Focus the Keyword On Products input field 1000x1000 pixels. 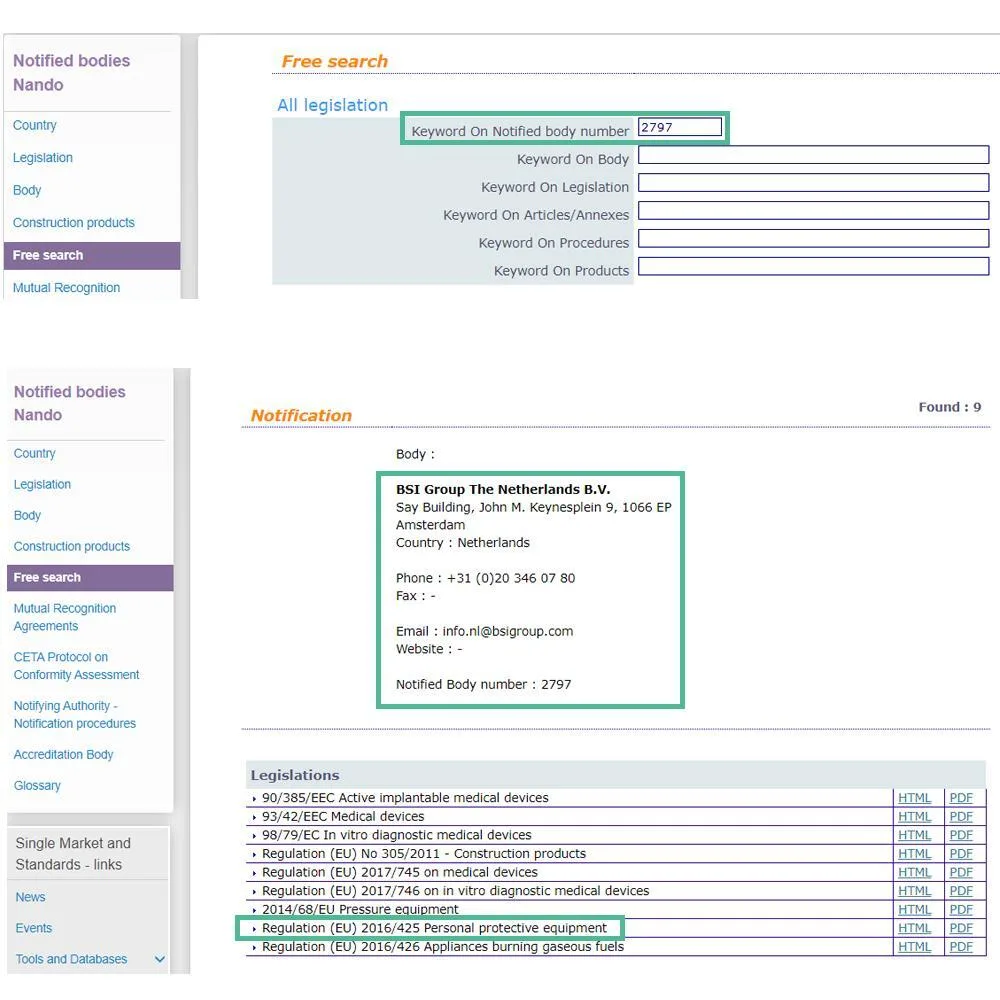[x=813, y=266]
